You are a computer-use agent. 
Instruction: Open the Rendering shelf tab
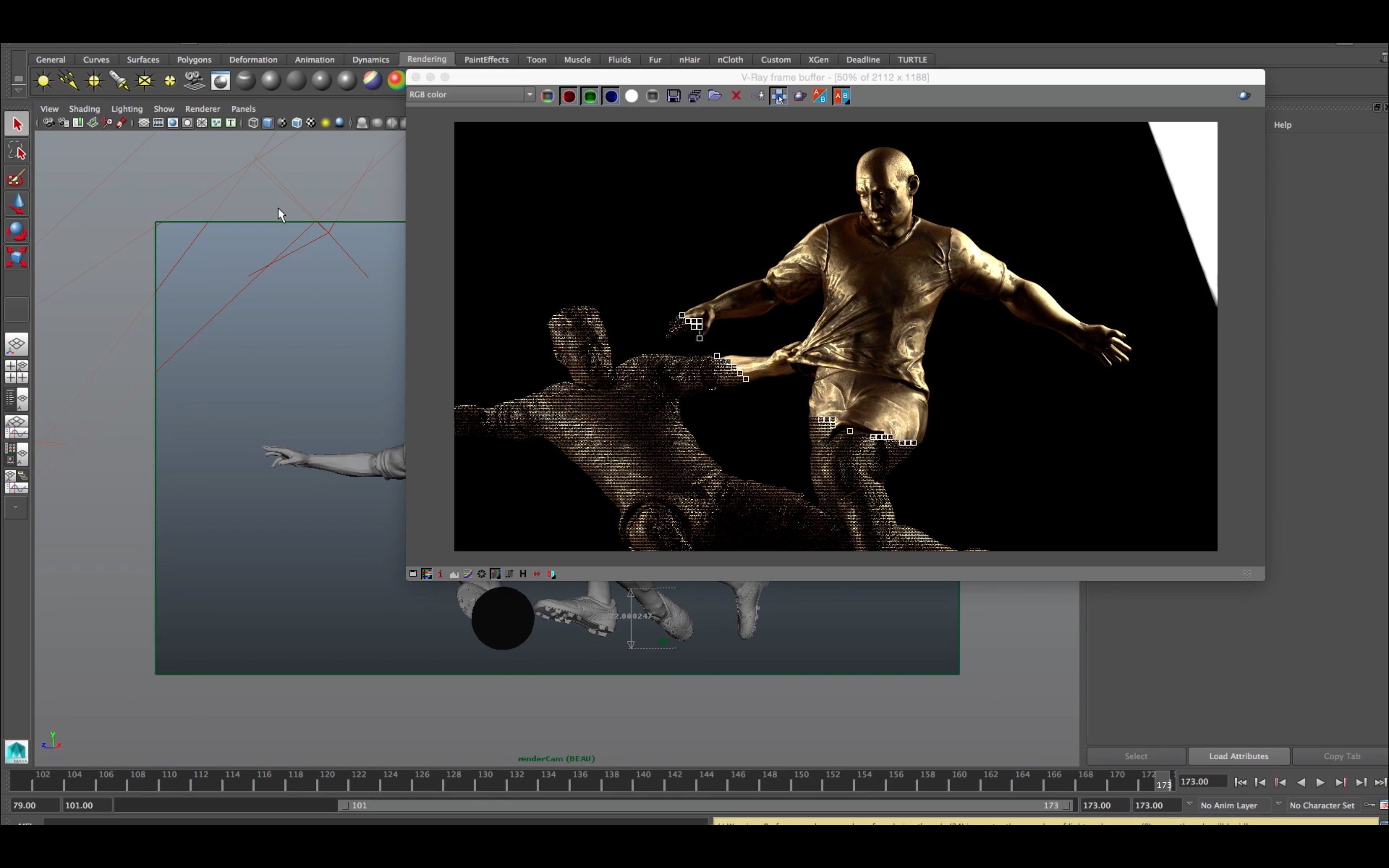(427, 59)
